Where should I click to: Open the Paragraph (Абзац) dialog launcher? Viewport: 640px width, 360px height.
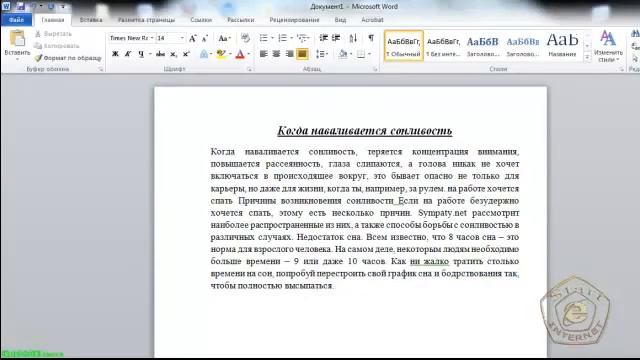click(x=375, y=69)
